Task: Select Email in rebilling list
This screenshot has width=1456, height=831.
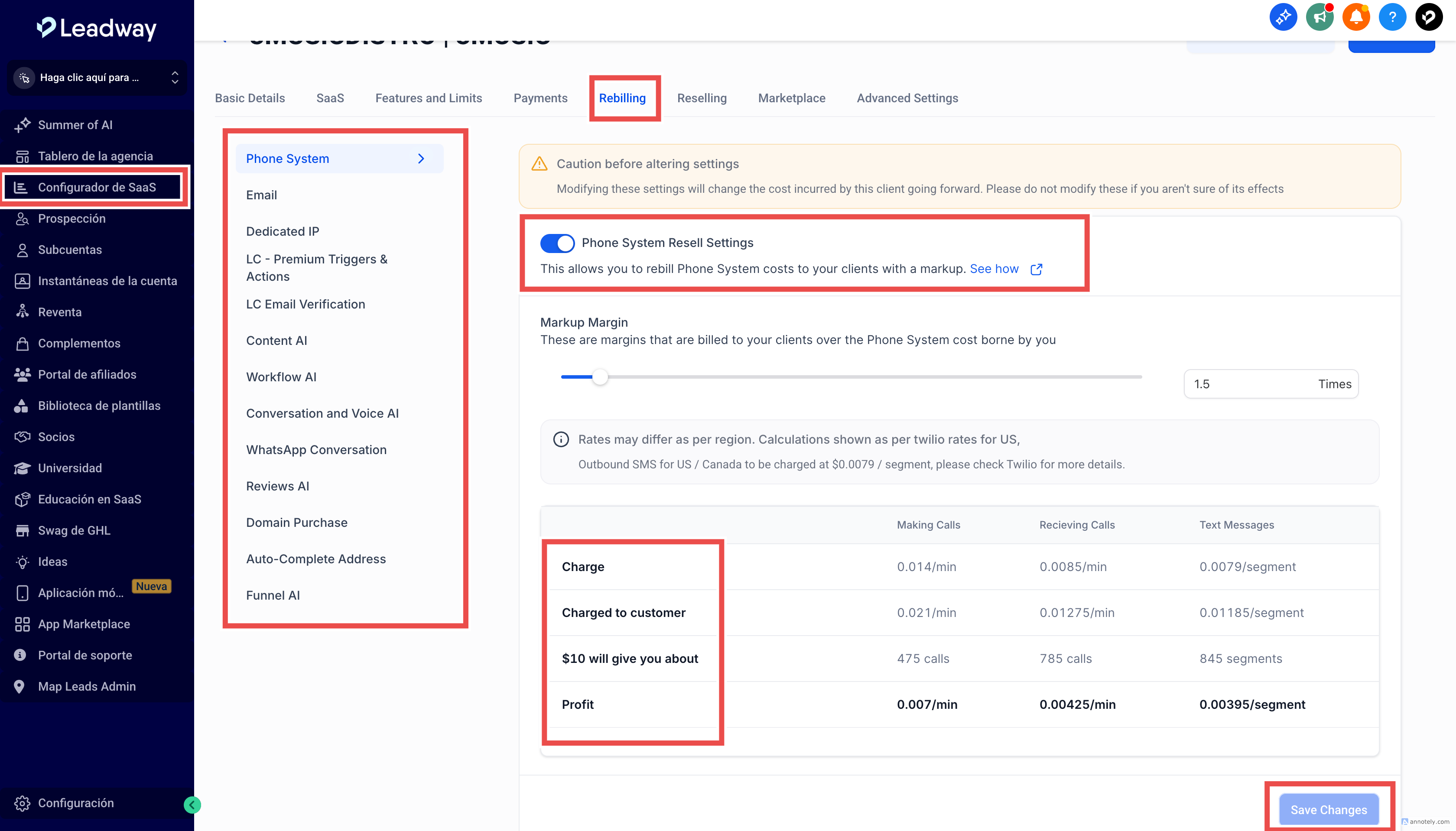Action: point(261,195)
